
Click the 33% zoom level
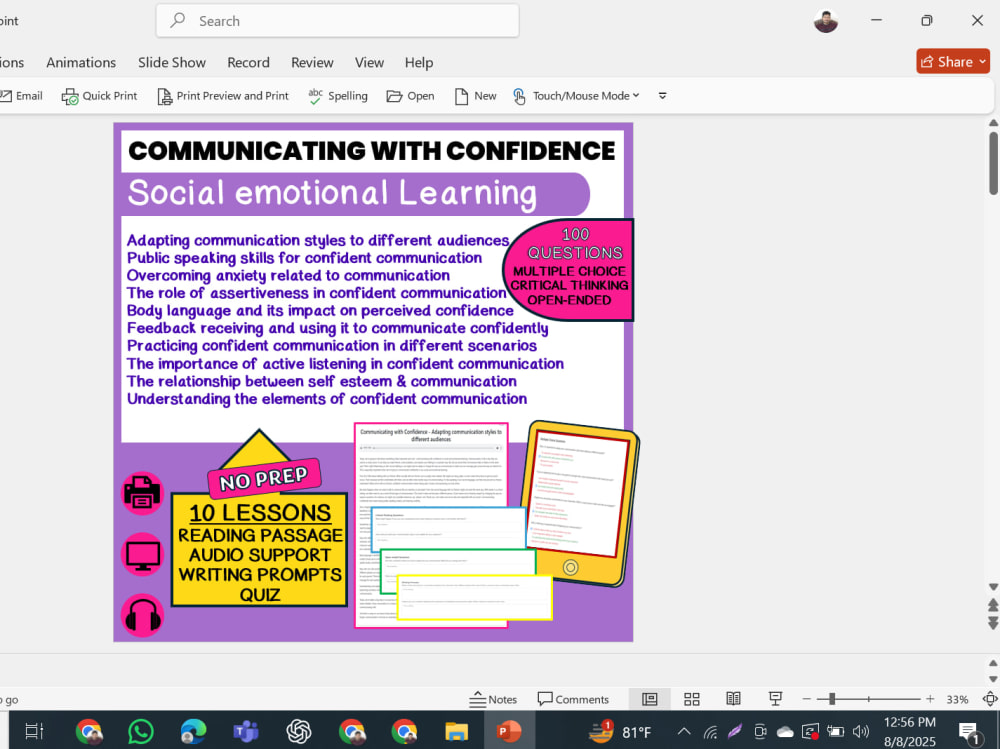tap(957, 699)
